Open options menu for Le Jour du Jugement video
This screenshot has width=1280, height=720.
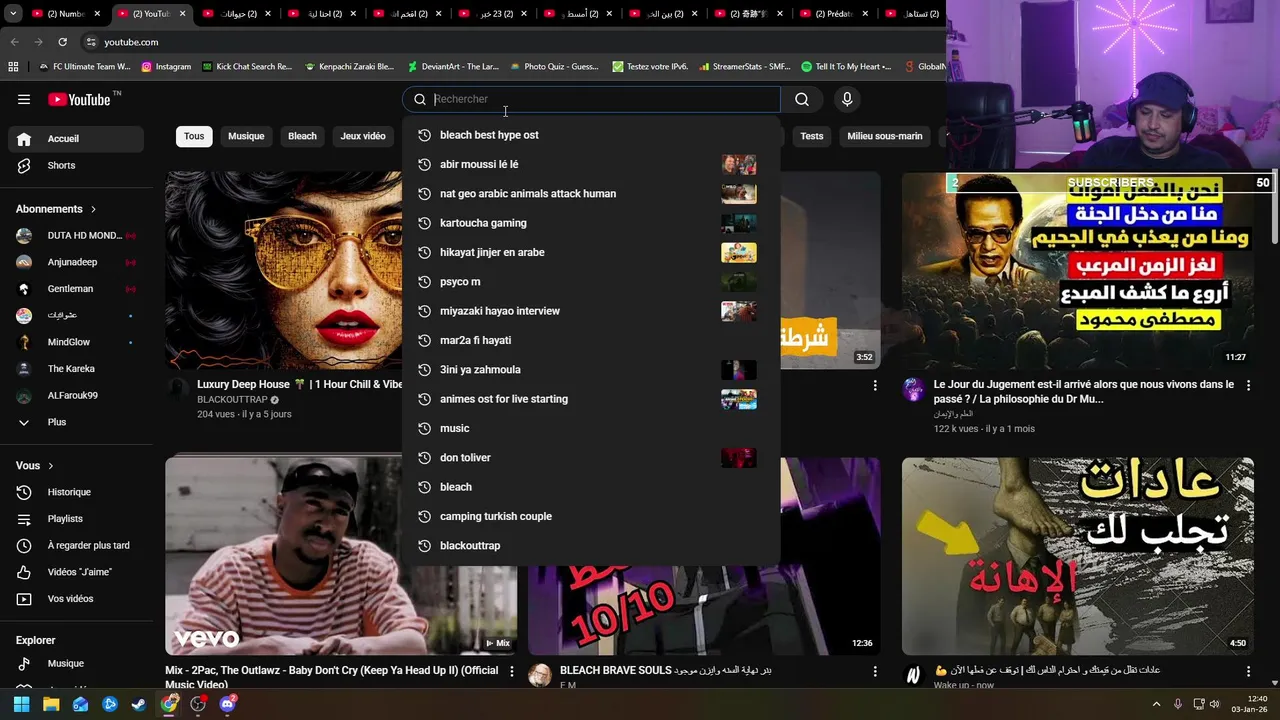click(x=1248, y=385)
